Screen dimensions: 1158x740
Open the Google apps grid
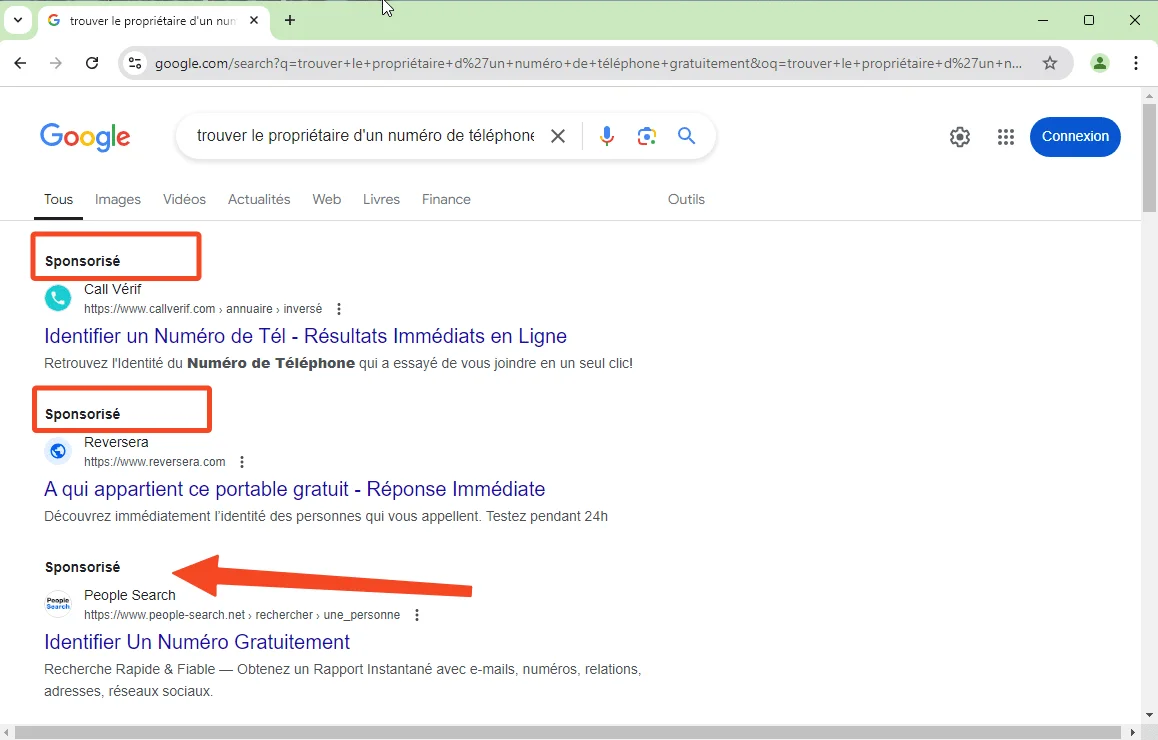(1006, 137)
